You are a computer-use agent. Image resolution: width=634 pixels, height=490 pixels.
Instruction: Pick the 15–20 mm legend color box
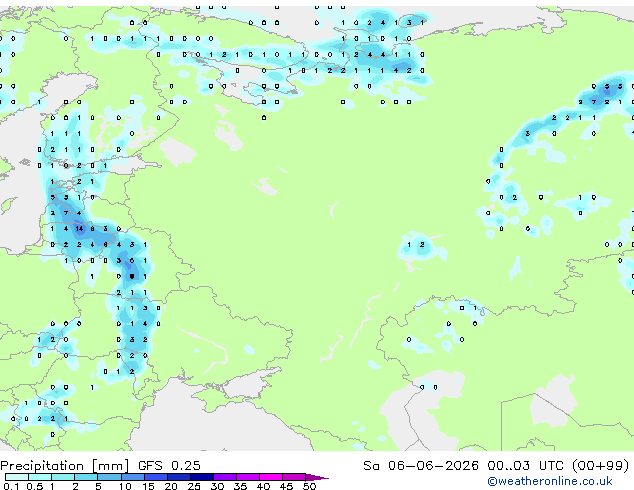coord(155,477)
